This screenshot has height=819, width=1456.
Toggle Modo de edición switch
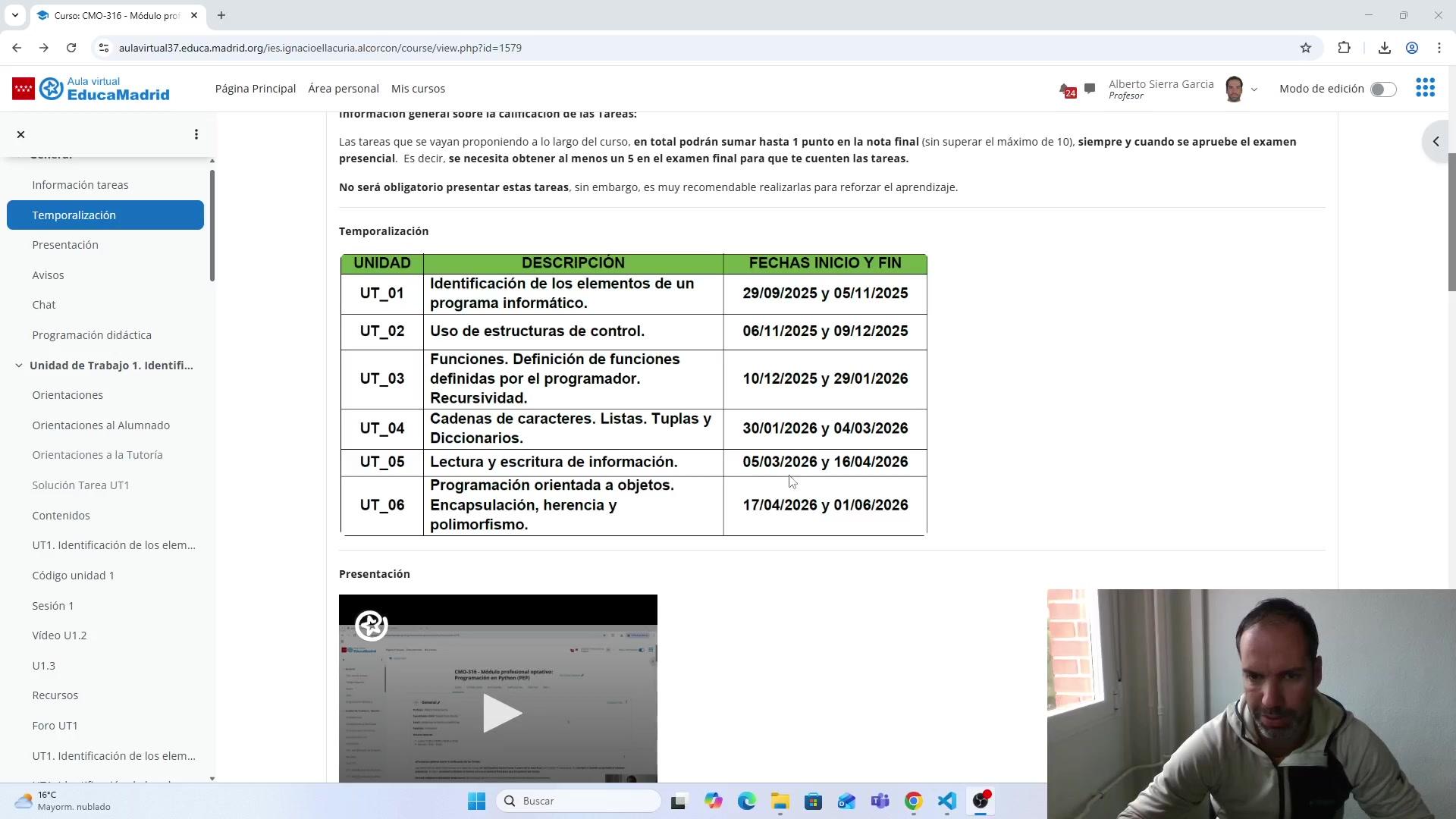(x=1382, y=89)
